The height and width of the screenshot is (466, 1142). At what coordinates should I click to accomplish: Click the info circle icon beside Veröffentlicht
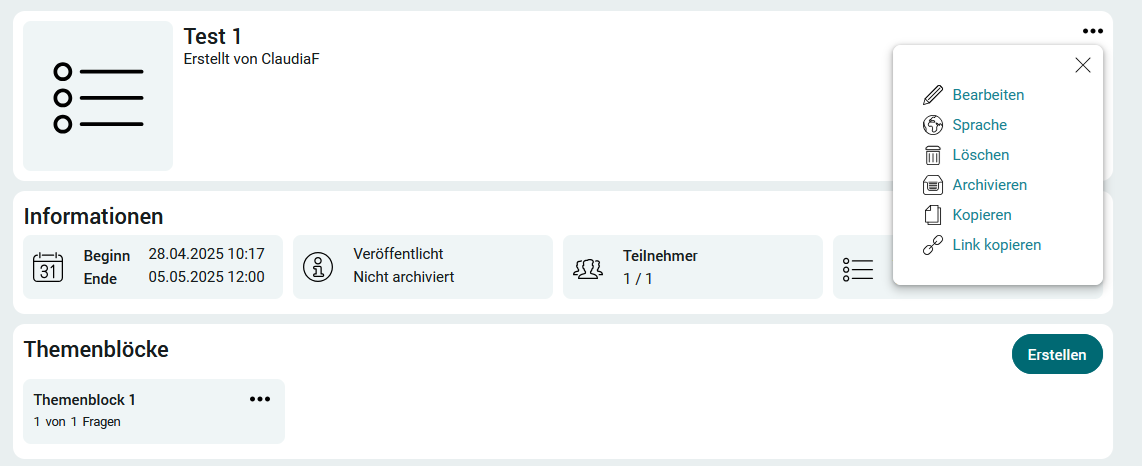point(318,266)
